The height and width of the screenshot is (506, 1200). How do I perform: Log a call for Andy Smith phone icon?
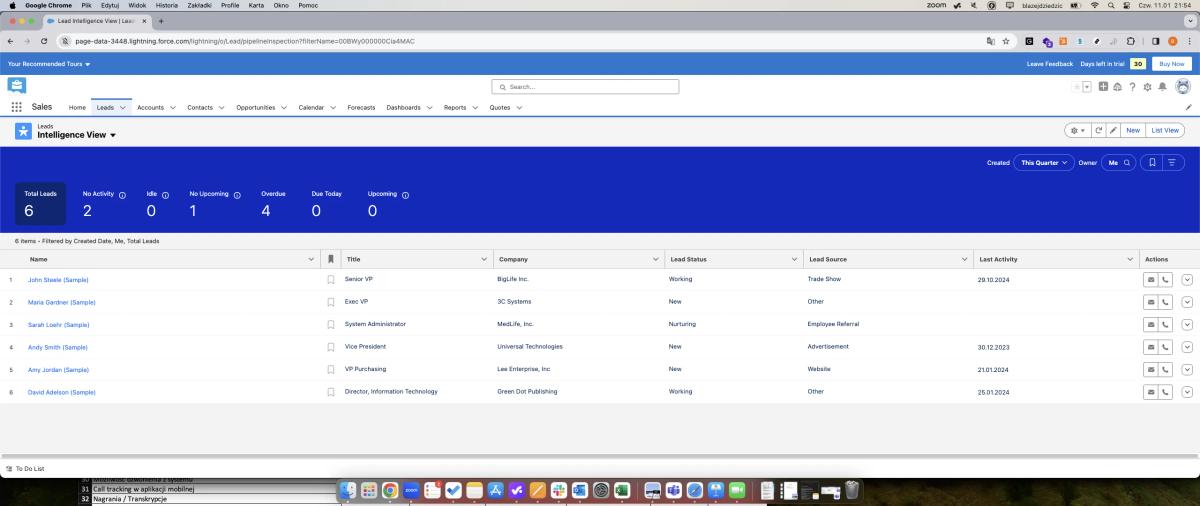click(1166, 347)
